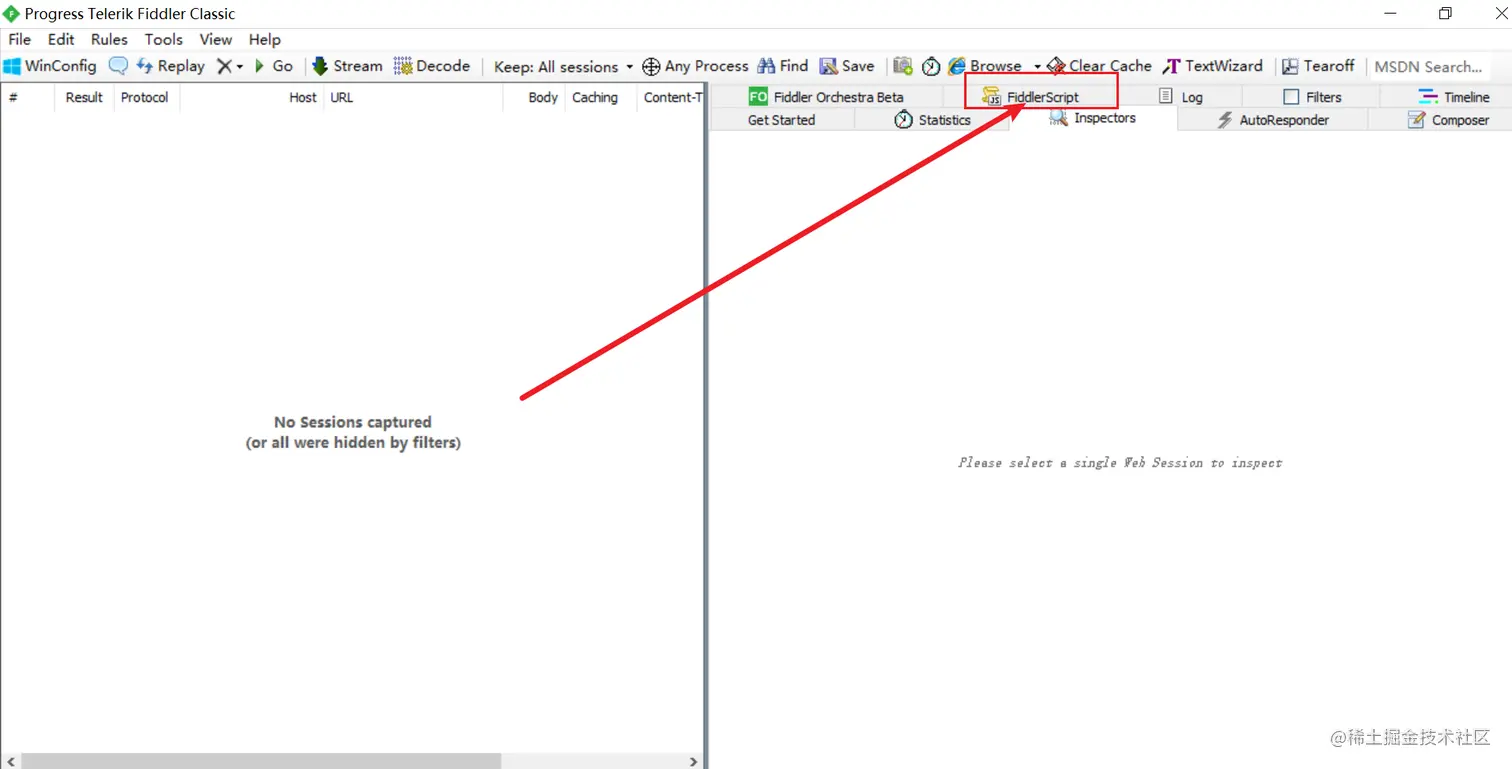1512x769 pixels.
Task: Toggle the Decode option in the toolbar
Action: [x=432, y=66]
